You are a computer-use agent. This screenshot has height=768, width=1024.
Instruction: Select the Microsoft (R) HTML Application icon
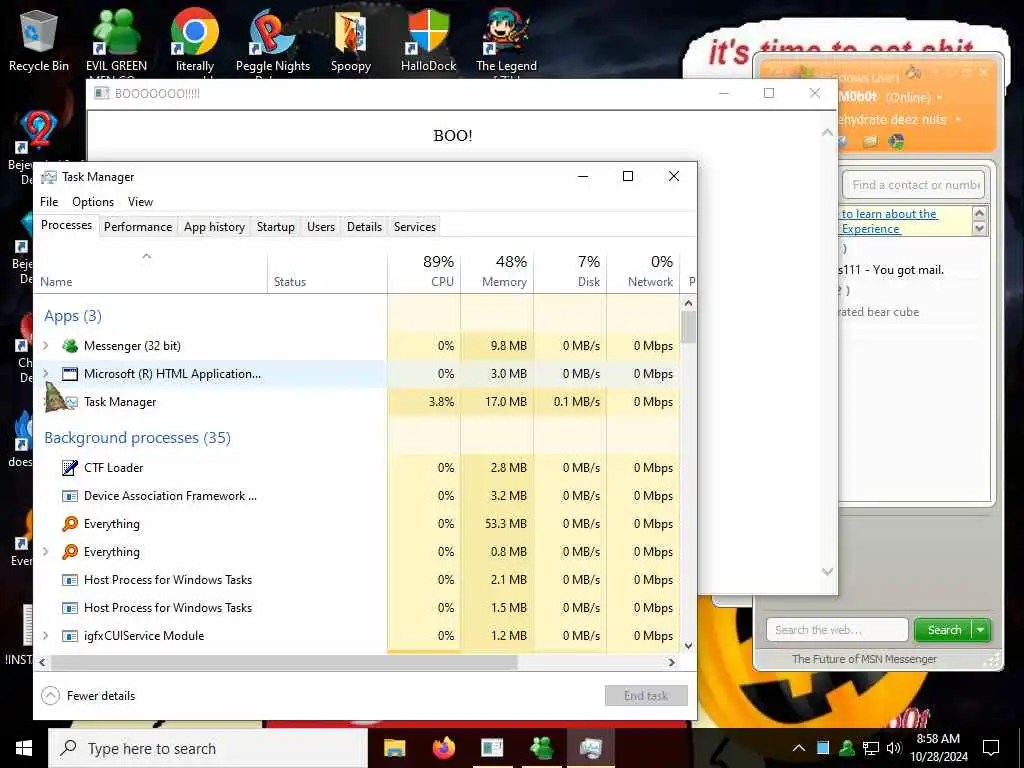(x=70, y=374)
